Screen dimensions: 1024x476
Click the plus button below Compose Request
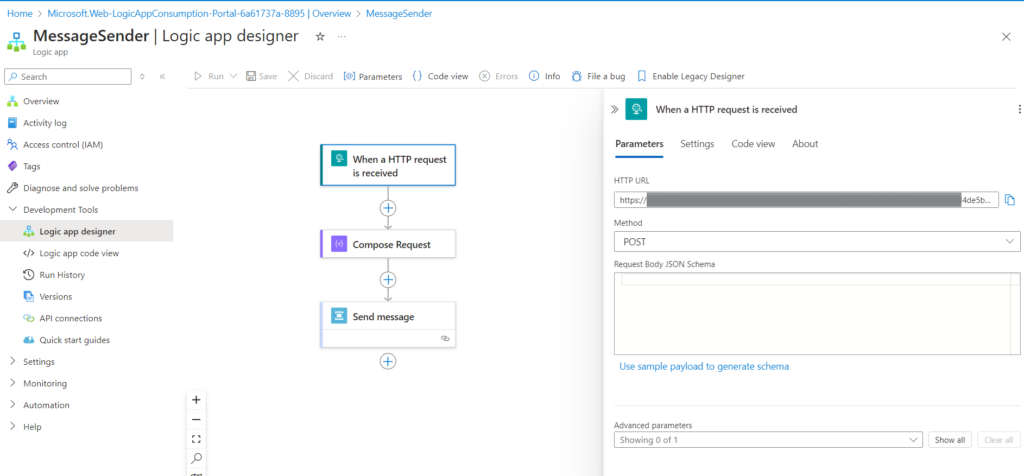pos(388,279)
